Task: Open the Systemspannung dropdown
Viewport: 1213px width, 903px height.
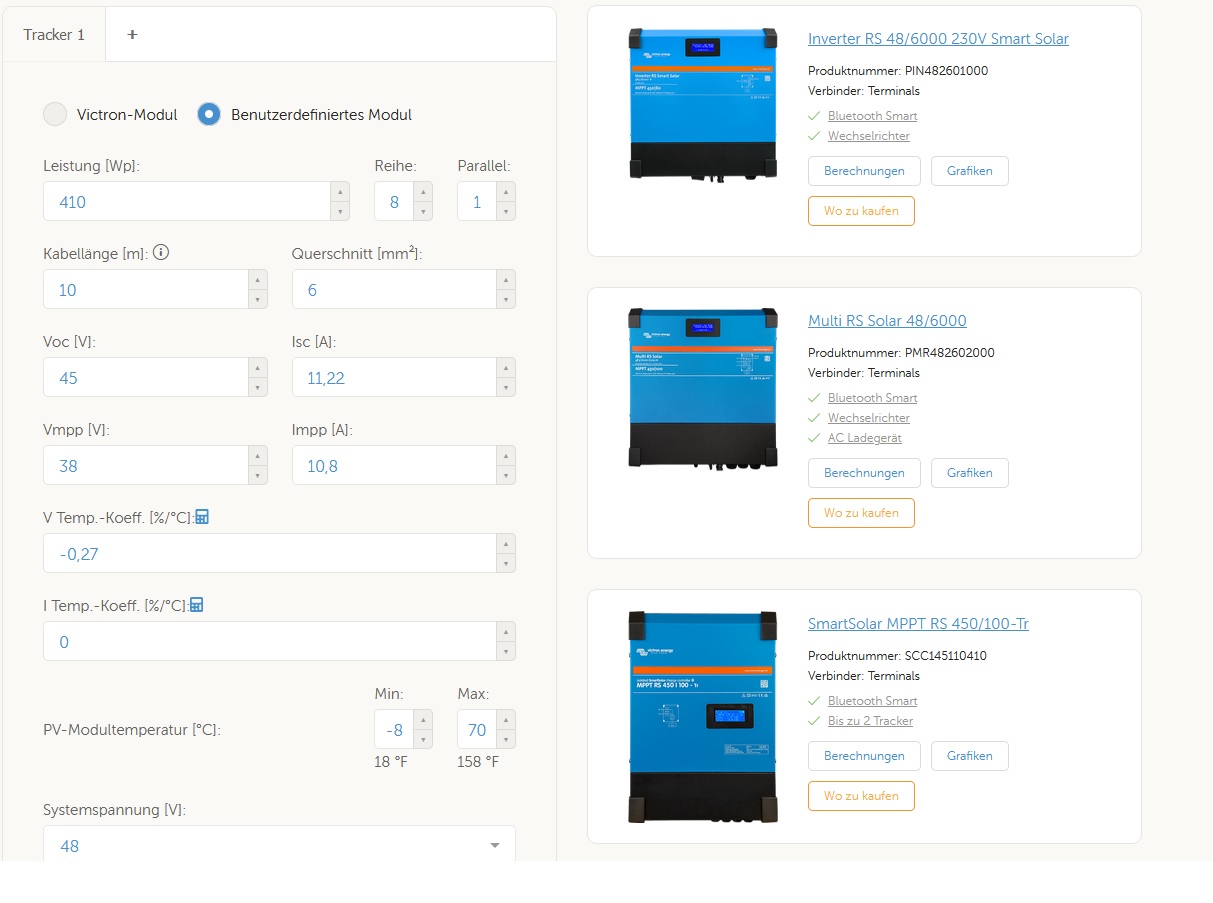Action: click(x=279, y=845)
